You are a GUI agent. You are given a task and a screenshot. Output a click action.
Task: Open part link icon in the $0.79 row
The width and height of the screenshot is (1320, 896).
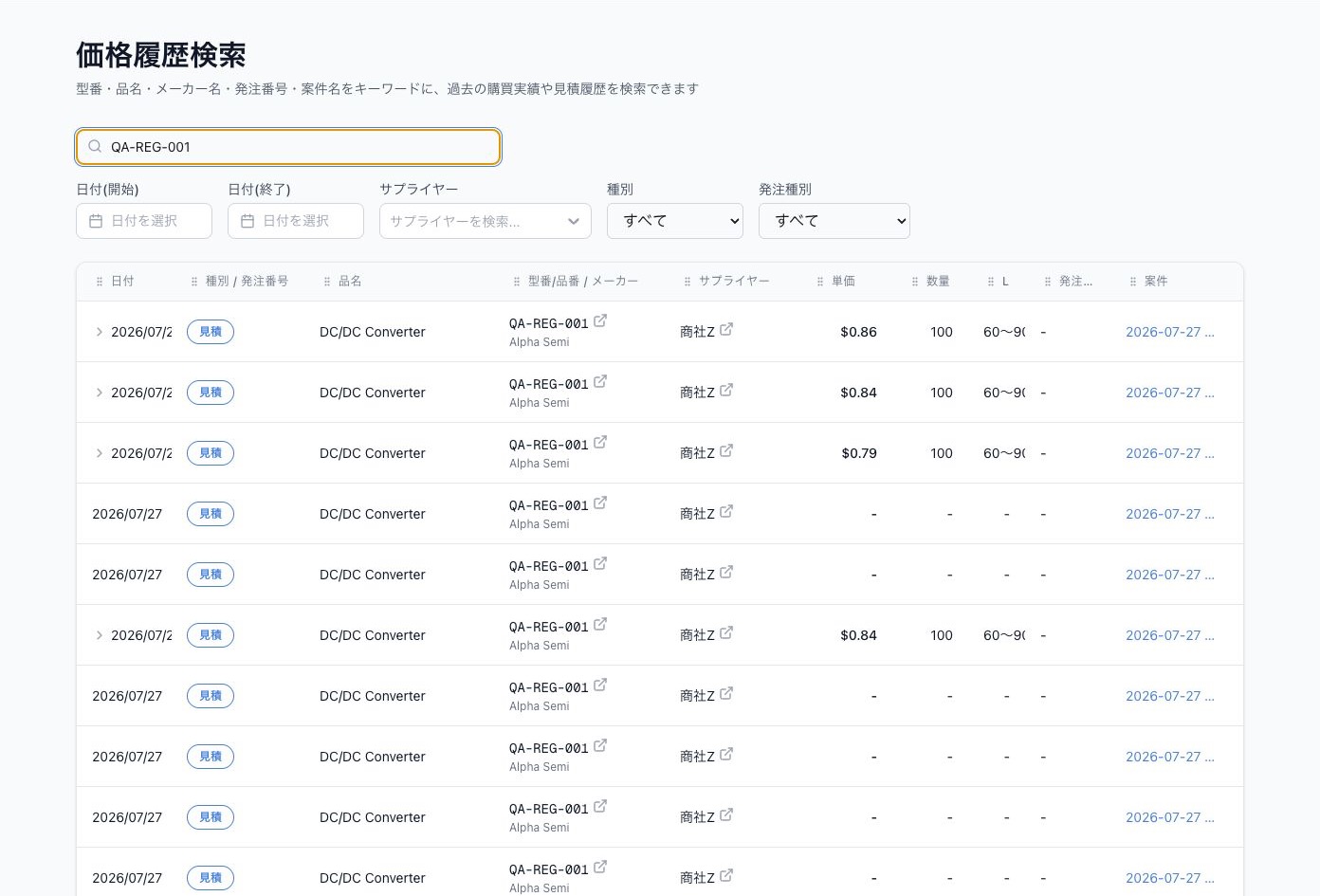(x=600, y=443)
